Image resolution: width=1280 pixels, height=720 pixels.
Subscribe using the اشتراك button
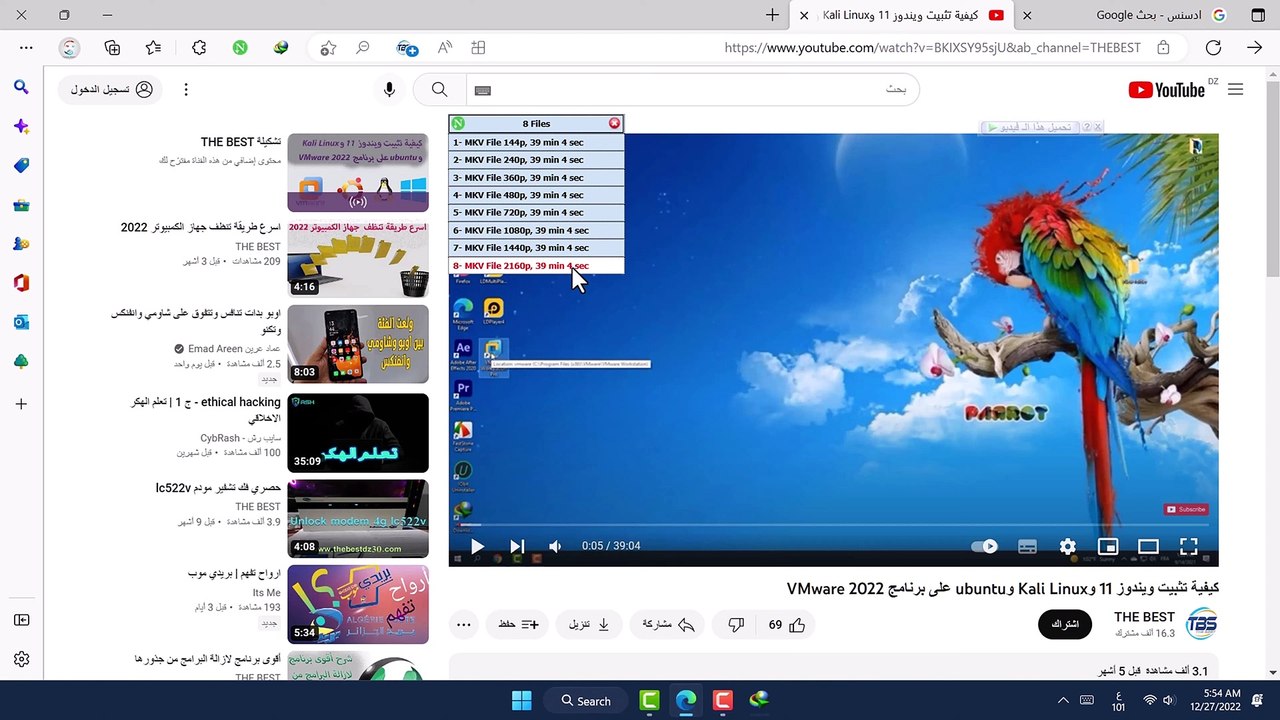(x=1065, y=625)
